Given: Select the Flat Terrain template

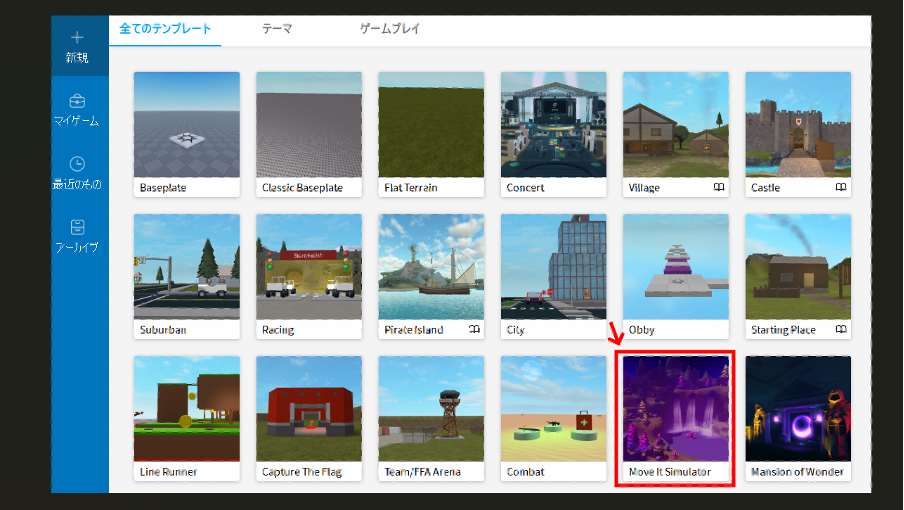Looking at the screenshot, I should (x=431, y=125).
